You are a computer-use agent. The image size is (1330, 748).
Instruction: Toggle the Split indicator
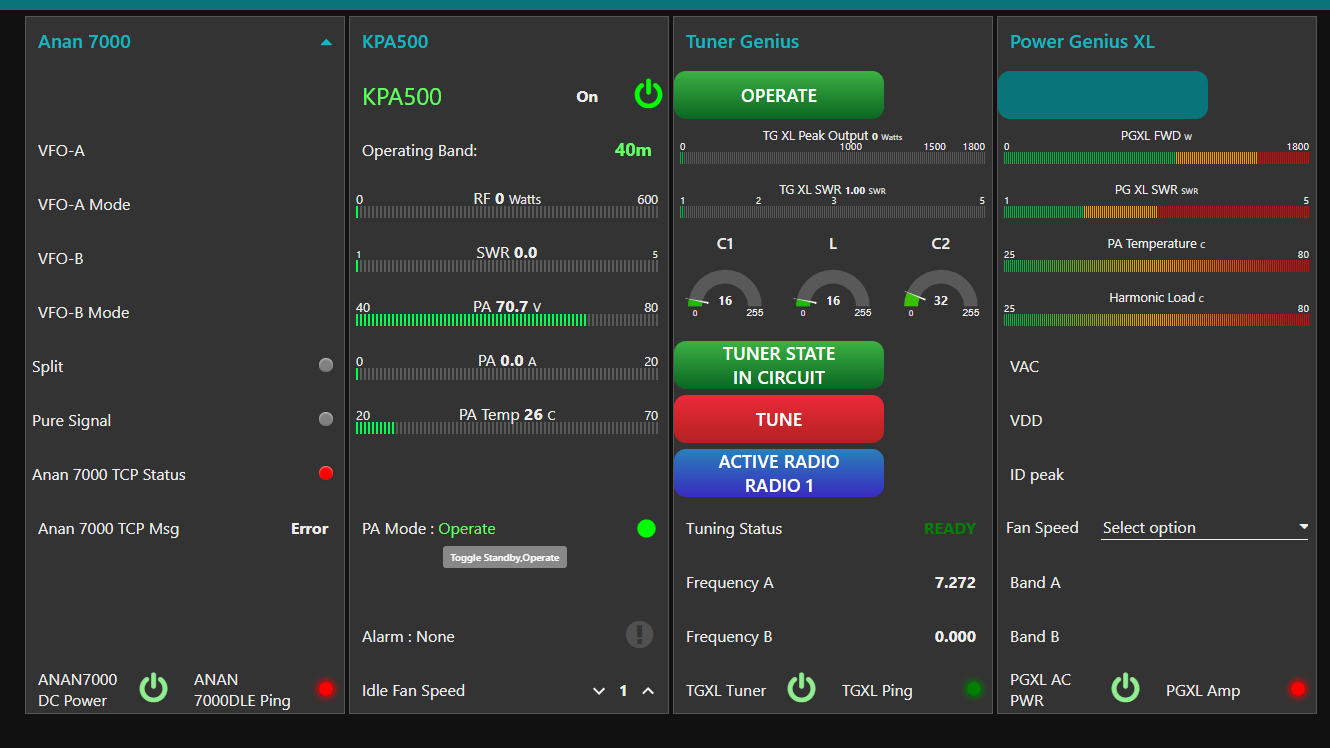[x=326, y=365]
